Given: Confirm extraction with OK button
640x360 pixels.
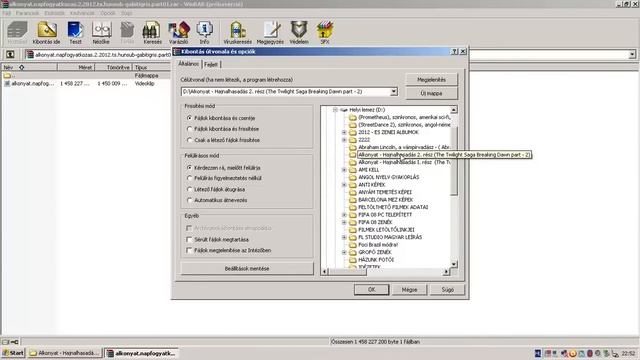Looking at the screenshot, I should coord(371,289).
